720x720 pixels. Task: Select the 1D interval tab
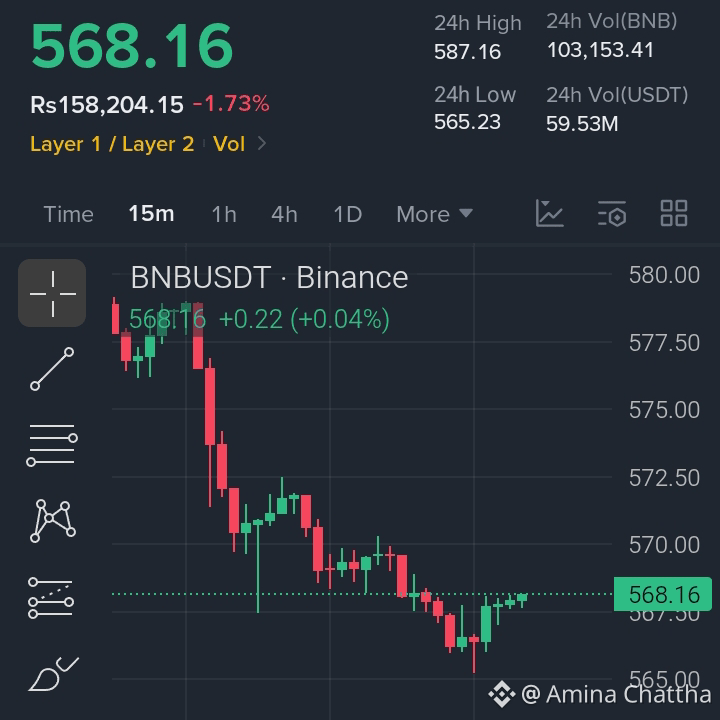pos(348,214)
